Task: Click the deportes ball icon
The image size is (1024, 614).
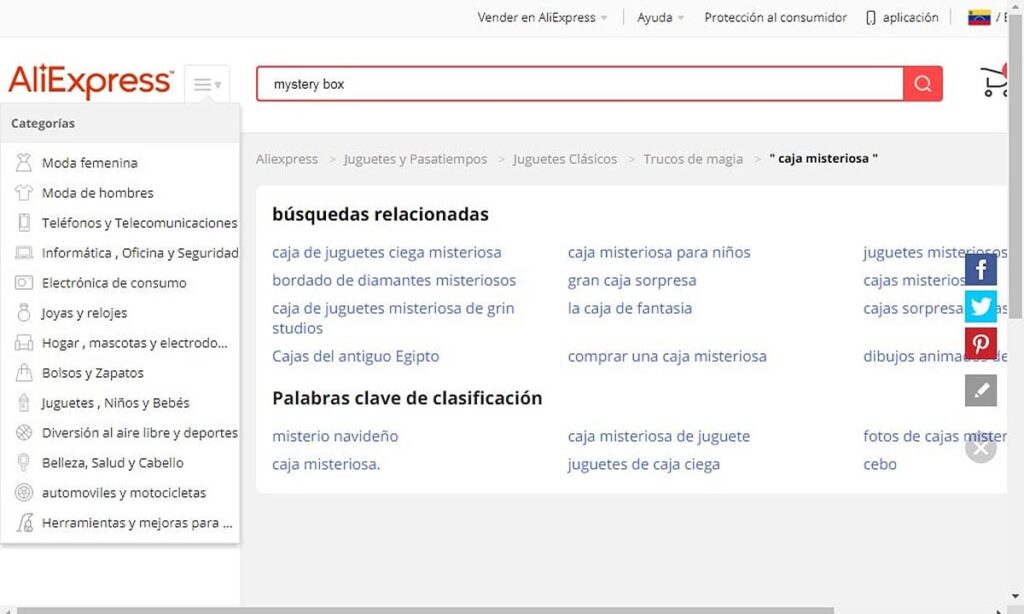Action: point(24,432)
